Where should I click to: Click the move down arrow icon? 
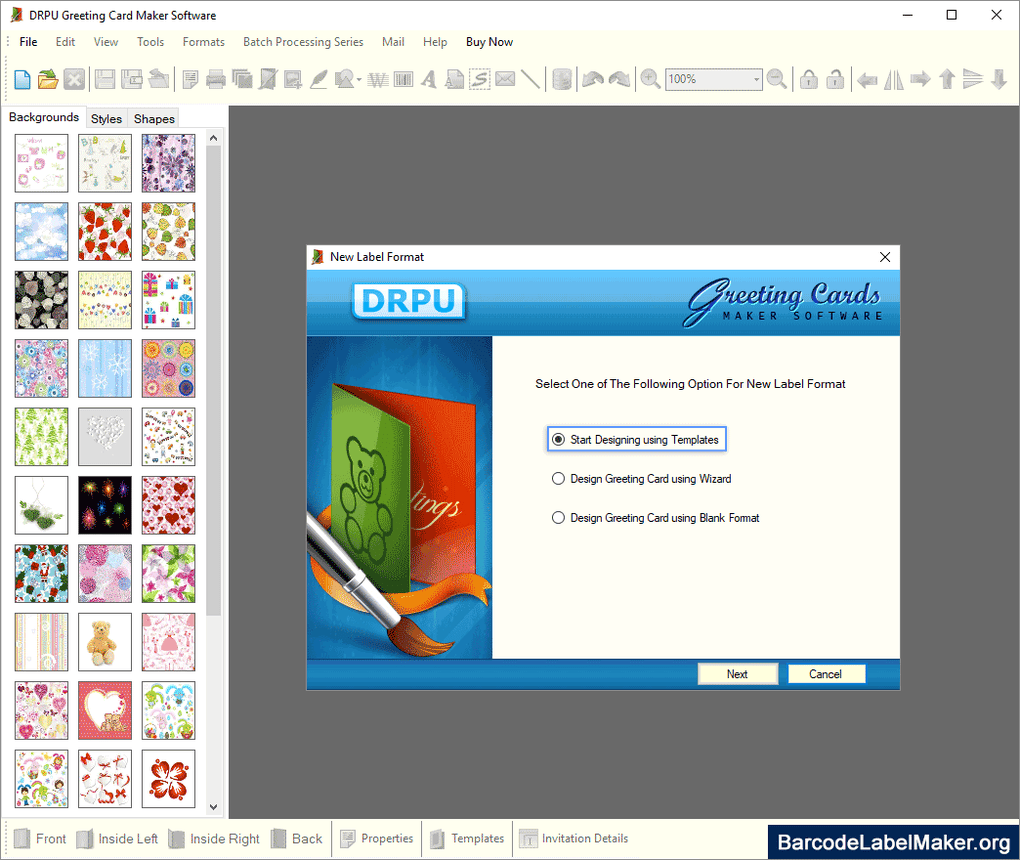[999, 79]
